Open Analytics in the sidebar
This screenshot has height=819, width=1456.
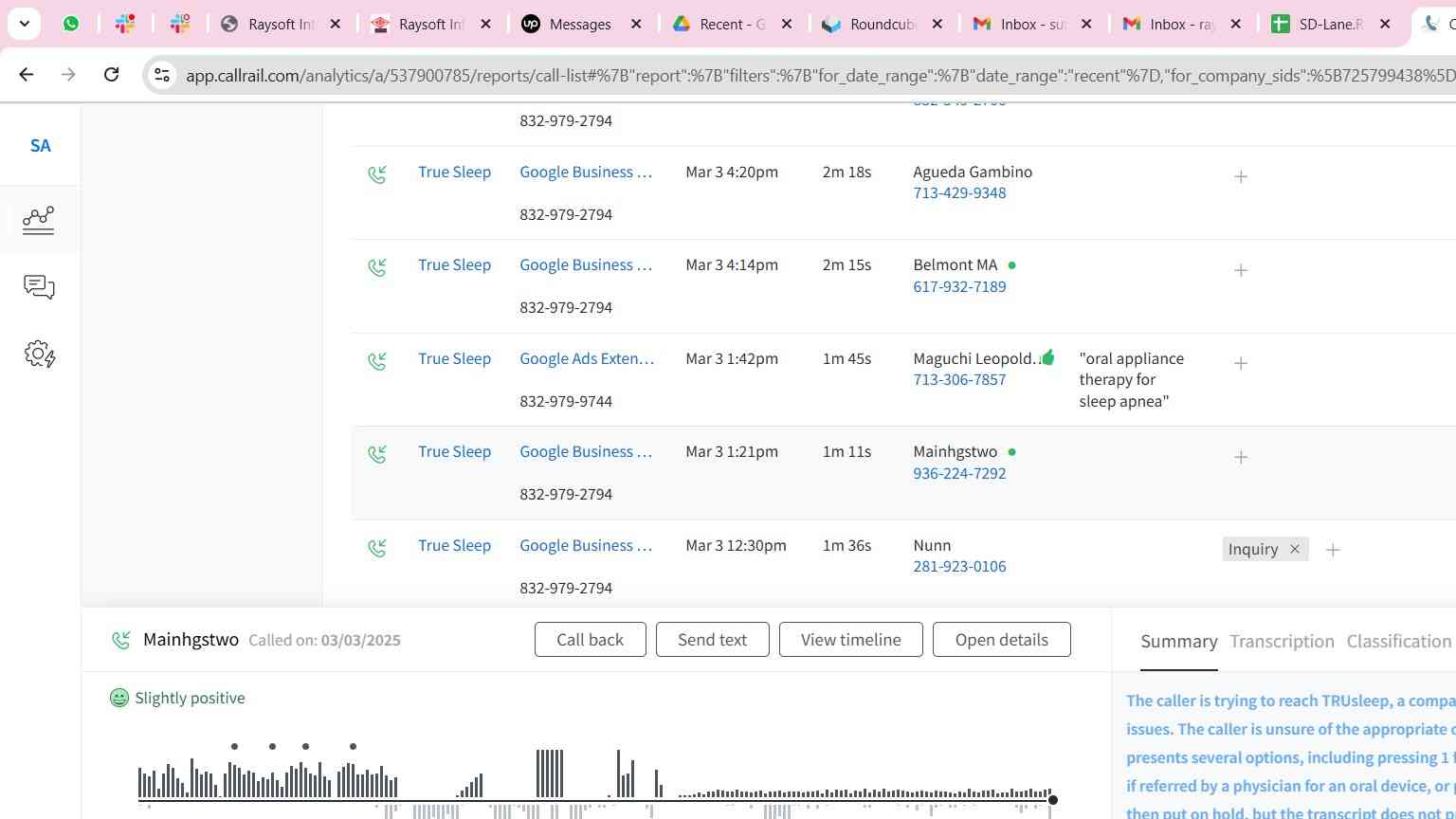[39, 220]
